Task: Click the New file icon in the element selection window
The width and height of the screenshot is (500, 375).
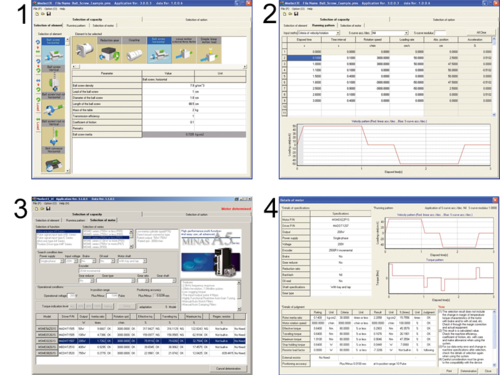Action: coord(37,14)
